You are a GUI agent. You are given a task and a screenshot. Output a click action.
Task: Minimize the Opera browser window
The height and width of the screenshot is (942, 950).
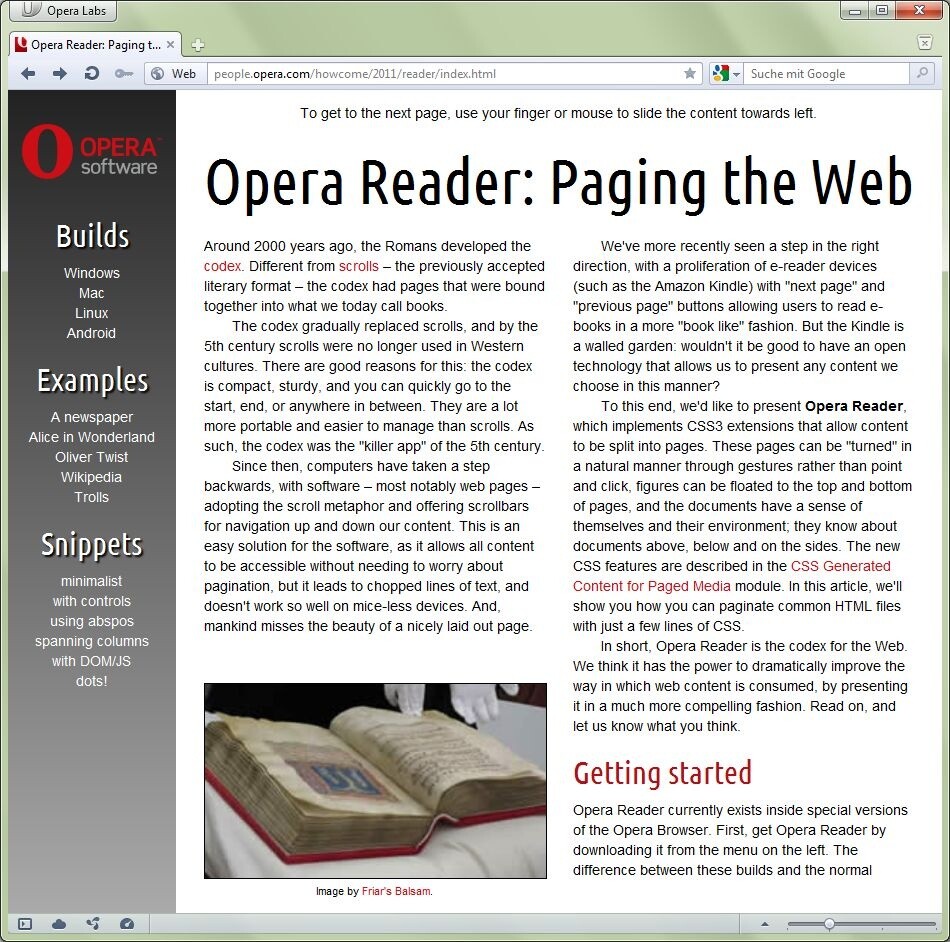point(855,10)
